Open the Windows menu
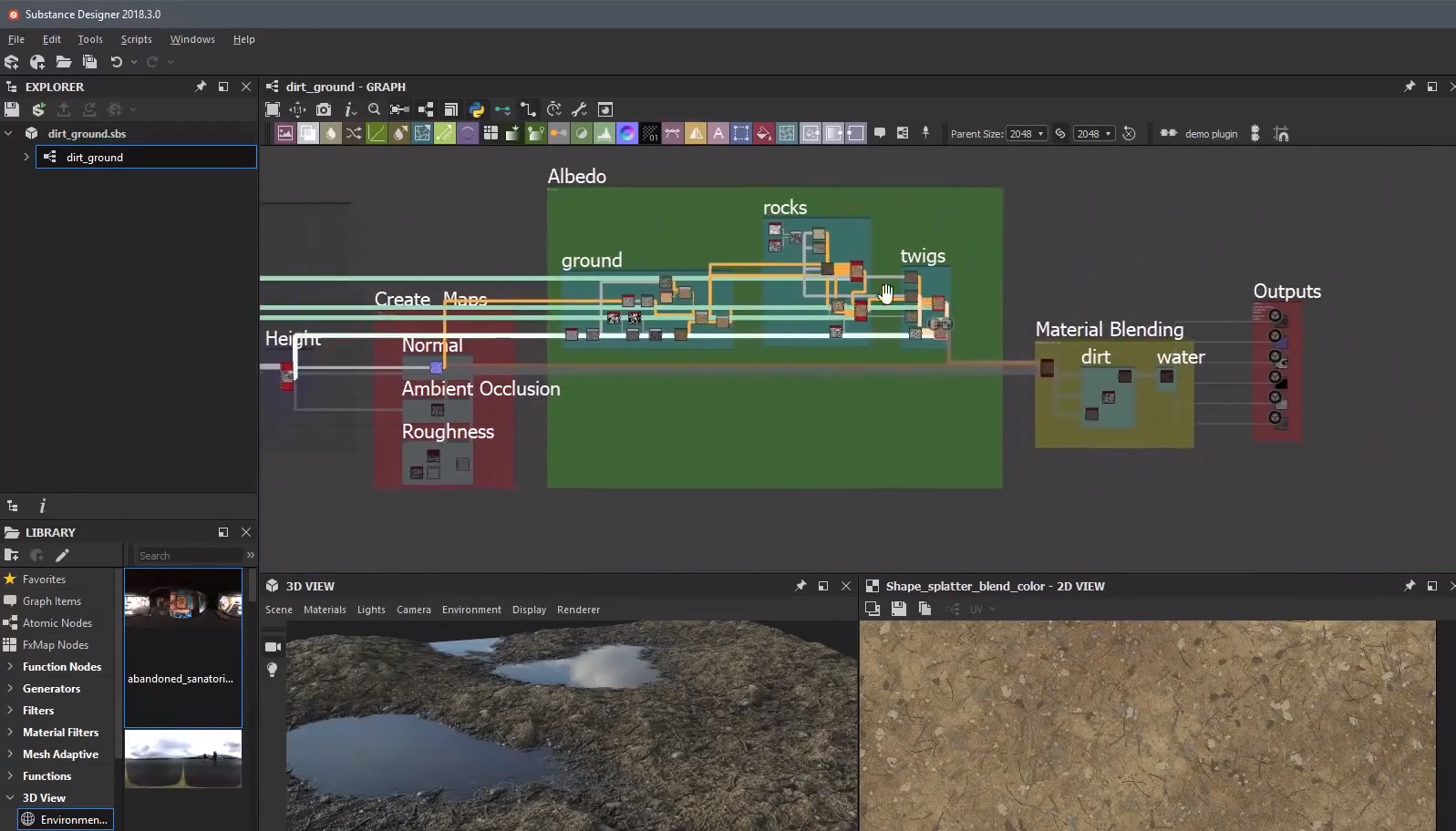 [192, 39]
